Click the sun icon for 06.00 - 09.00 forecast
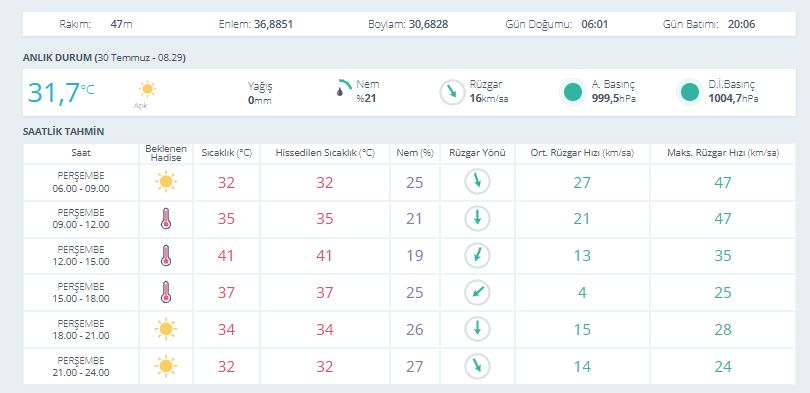This screenshot has width=810, height=393. pos(165,182)
